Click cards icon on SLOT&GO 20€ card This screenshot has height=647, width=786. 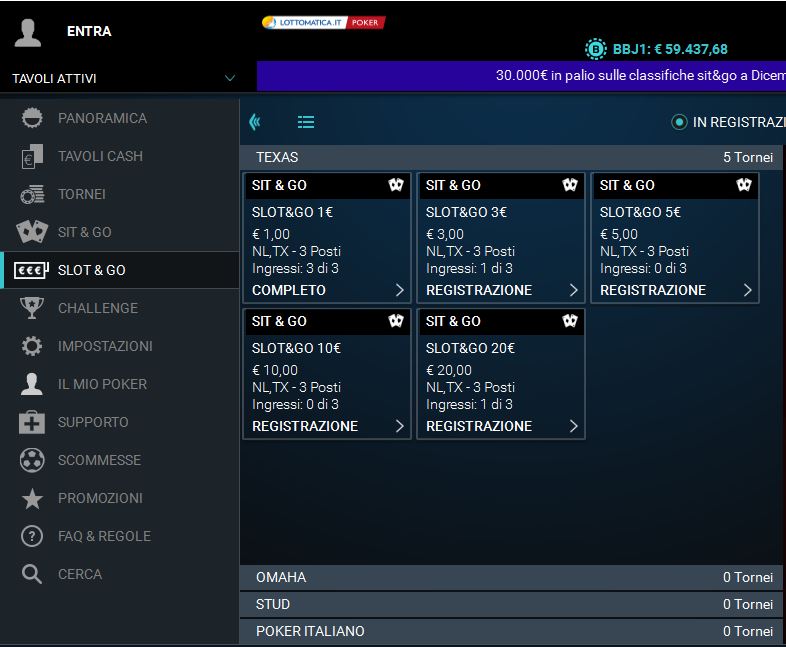(570, 320)
